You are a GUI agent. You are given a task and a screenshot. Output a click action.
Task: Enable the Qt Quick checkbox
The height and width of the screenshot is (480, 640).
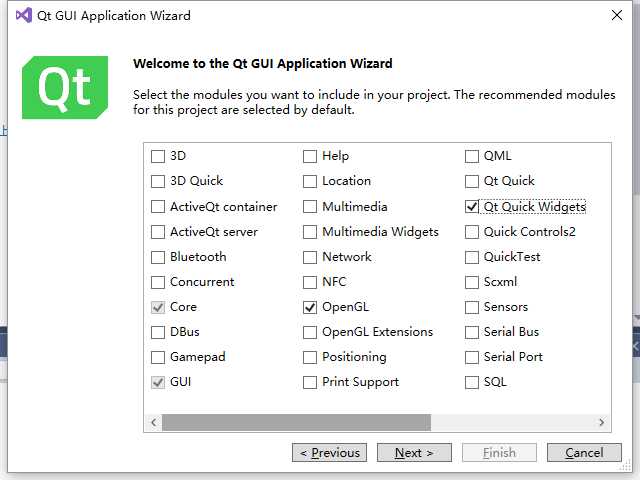click(472, 181)
